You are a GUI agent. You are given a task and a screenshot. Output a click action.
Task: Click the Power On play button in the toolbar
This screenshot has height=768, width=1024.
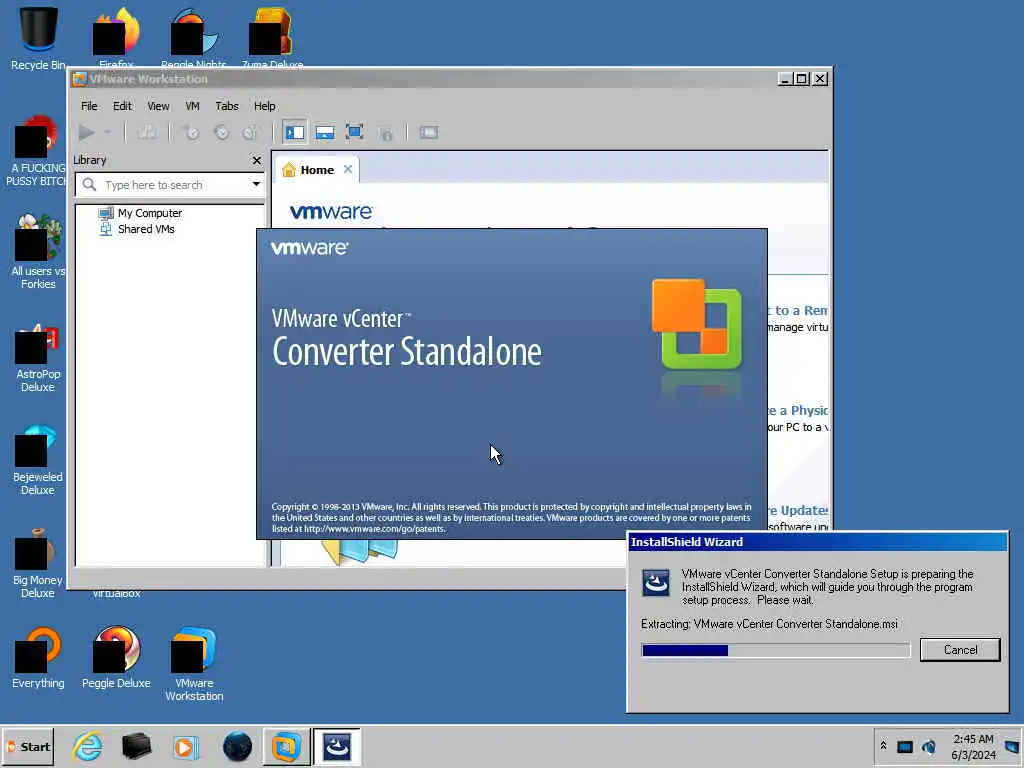86,133
